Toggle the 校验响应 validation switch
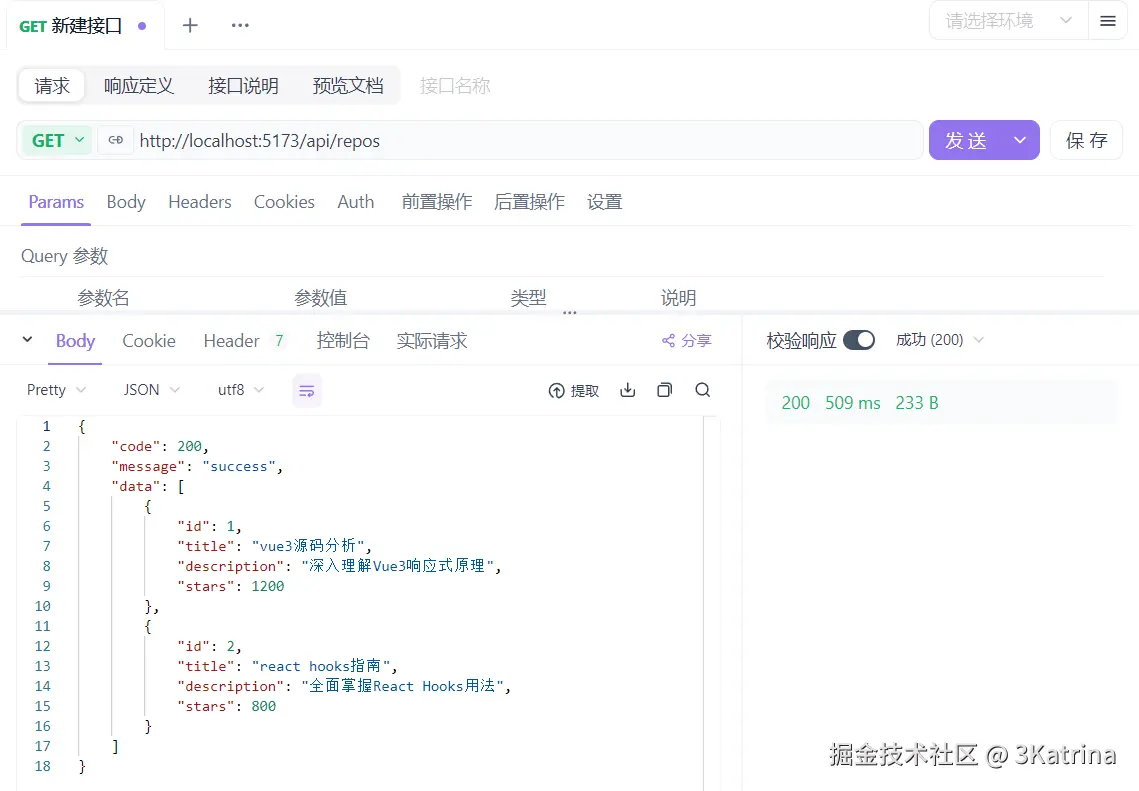The width and height of the screenshot is (1139, 791). (859, 340)
